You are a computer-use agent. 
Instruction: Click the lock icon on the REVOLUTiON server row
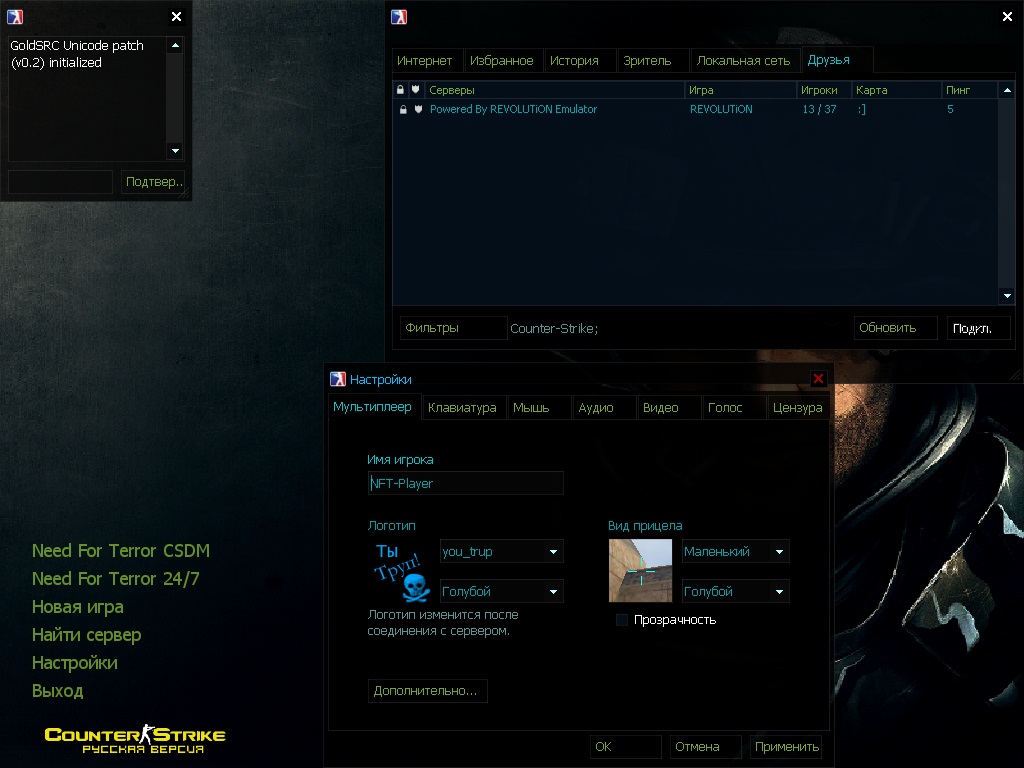click(x=403, y=110)
